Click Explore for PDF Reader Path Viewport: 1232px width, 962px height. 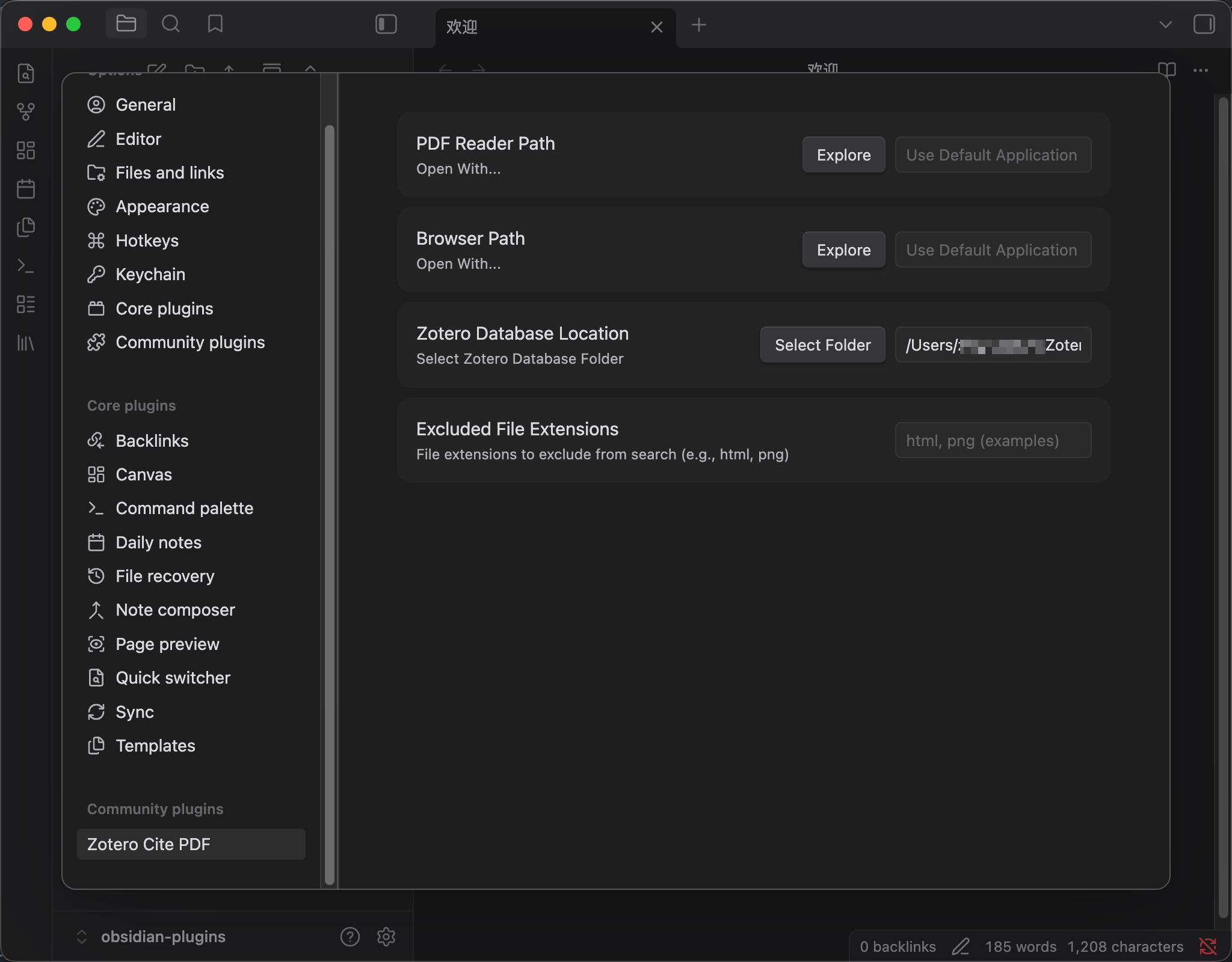tap(843, 155)
